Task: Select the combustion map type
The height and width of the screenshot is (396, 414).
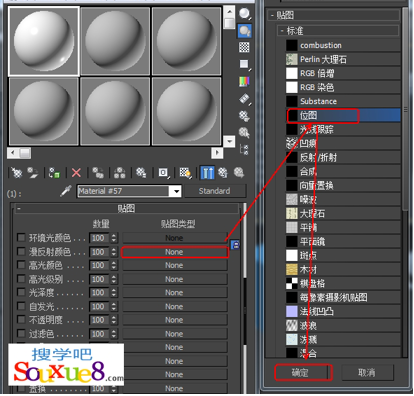Action: [343, 45]
